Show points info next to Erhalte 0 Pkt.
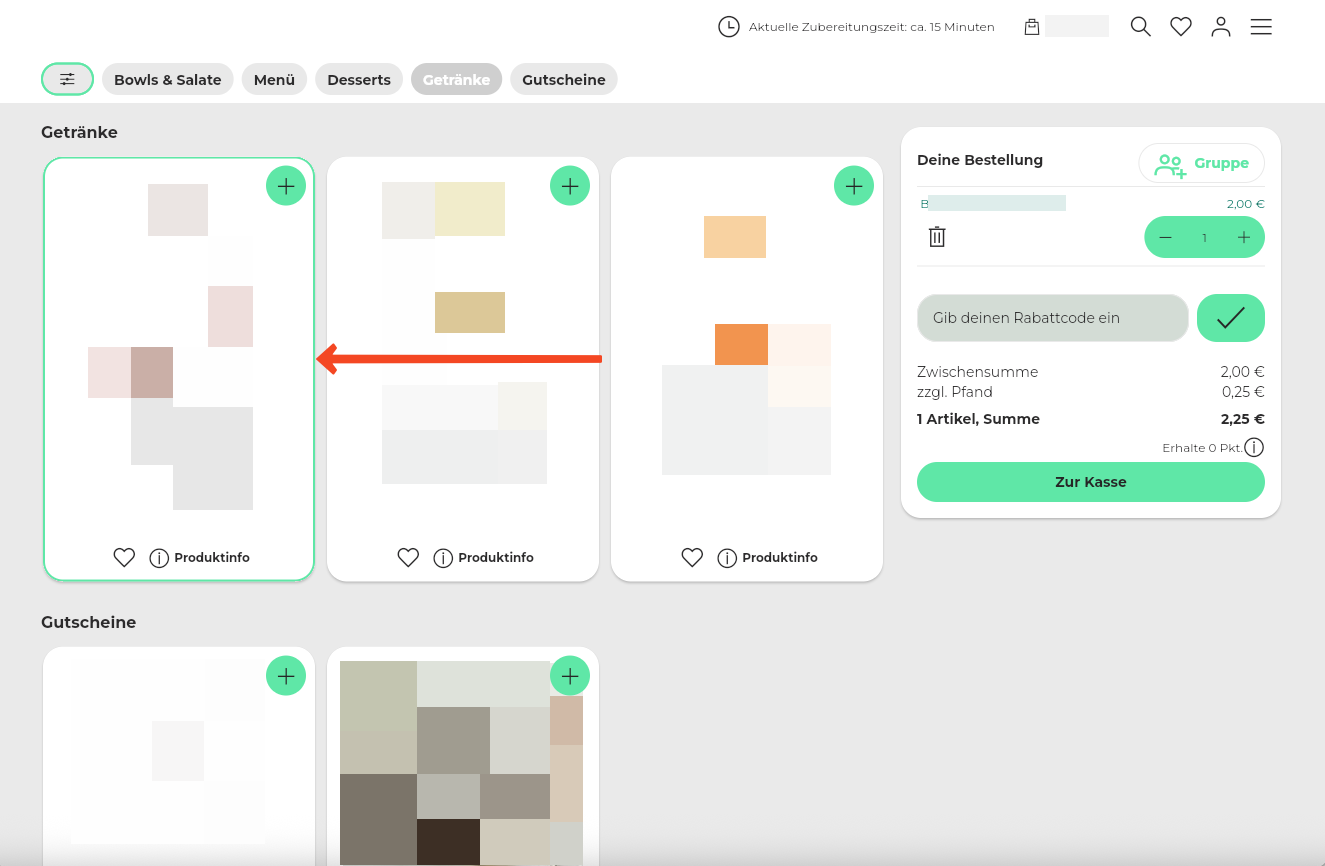This screenshot has height=866, width=1325. 1254,447
